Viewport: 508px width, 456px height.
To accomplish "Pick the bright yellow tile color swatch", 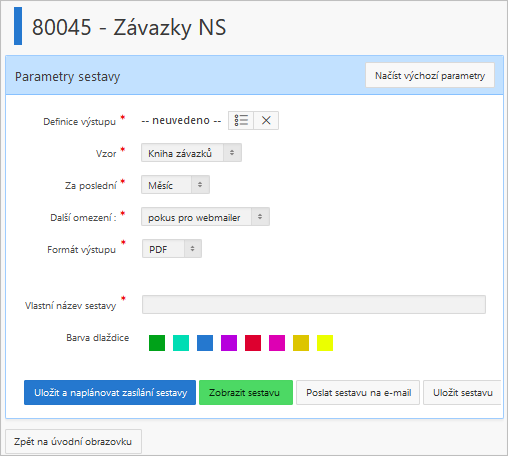I will click(x=325, y=343).
